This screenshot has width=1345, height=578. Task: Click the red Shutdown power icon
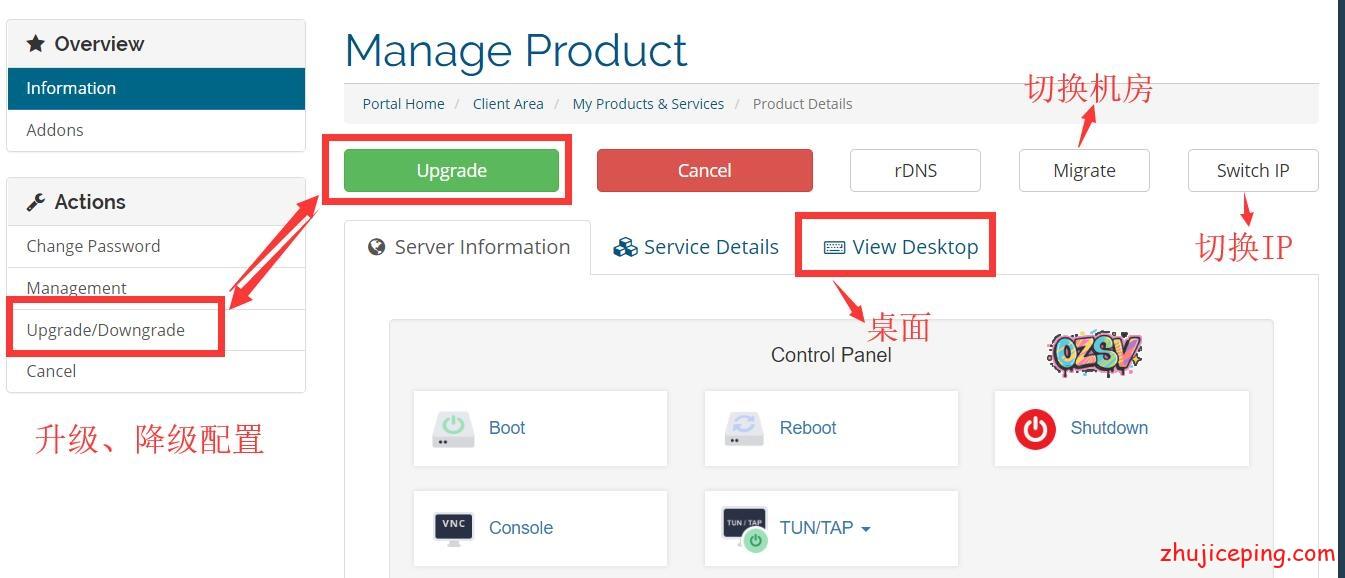coord(1035,429)
